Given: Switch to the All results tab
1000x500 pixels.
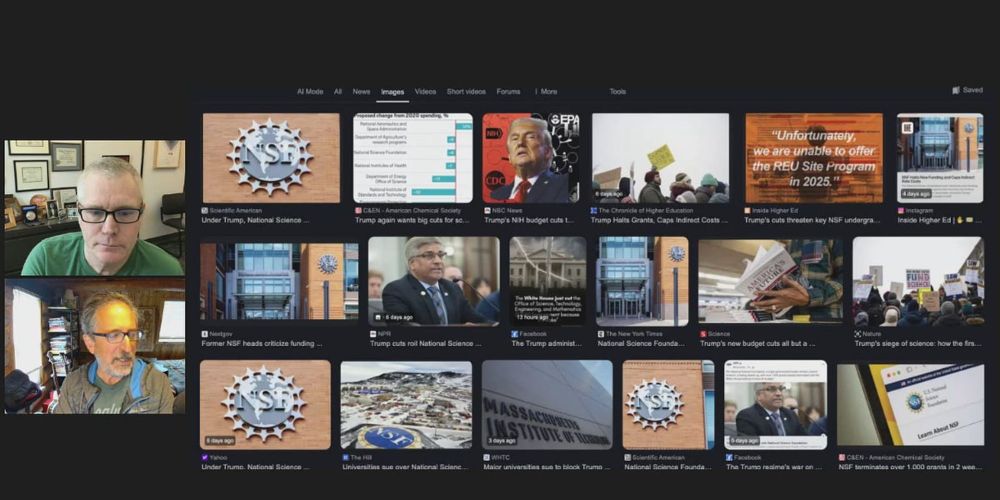Looking at the screenshot, I should [x=338, y=92].
